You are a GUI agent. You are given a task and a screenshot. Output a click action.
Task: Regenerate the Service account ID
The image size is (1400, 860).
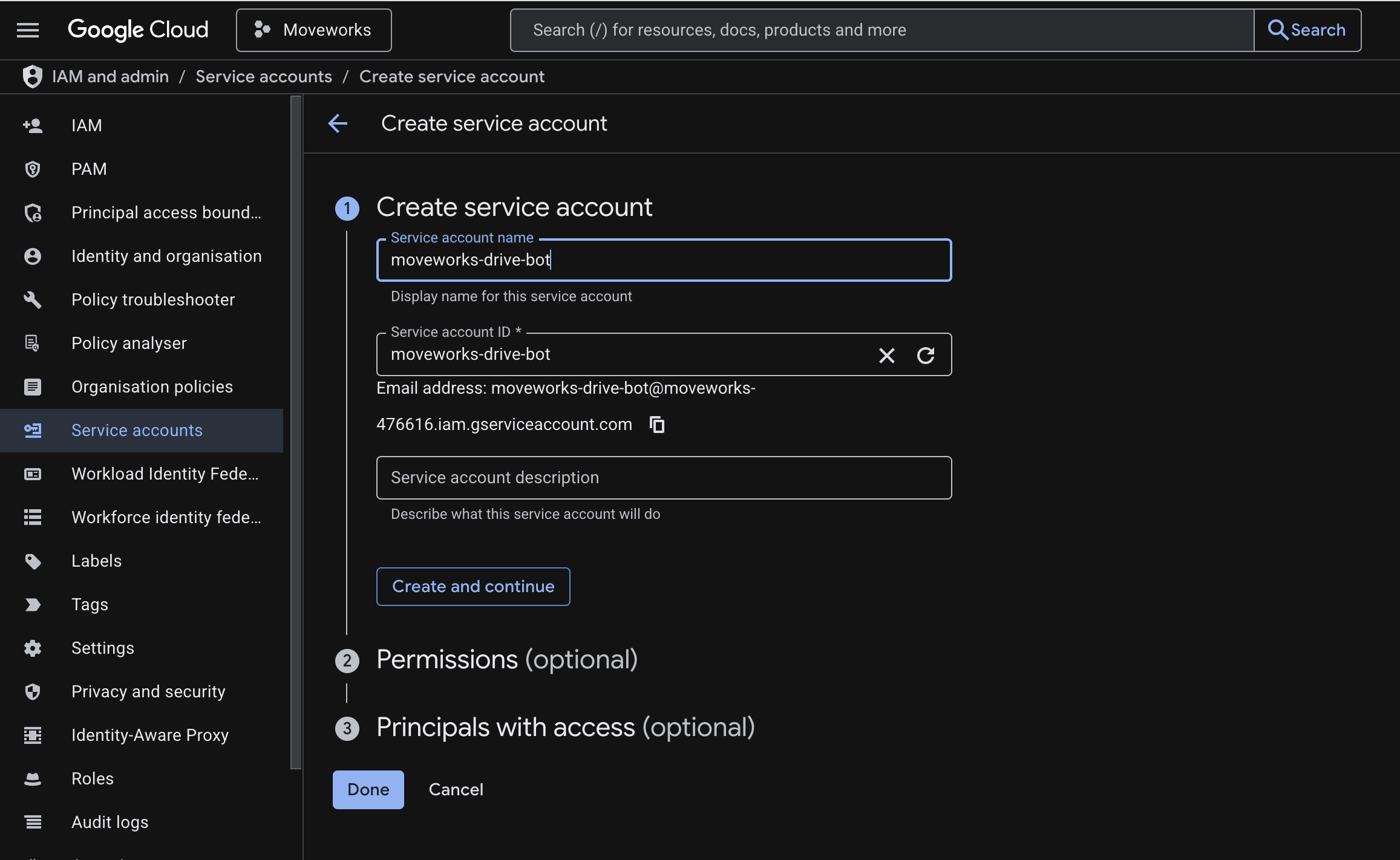click(x=925, y=355)
